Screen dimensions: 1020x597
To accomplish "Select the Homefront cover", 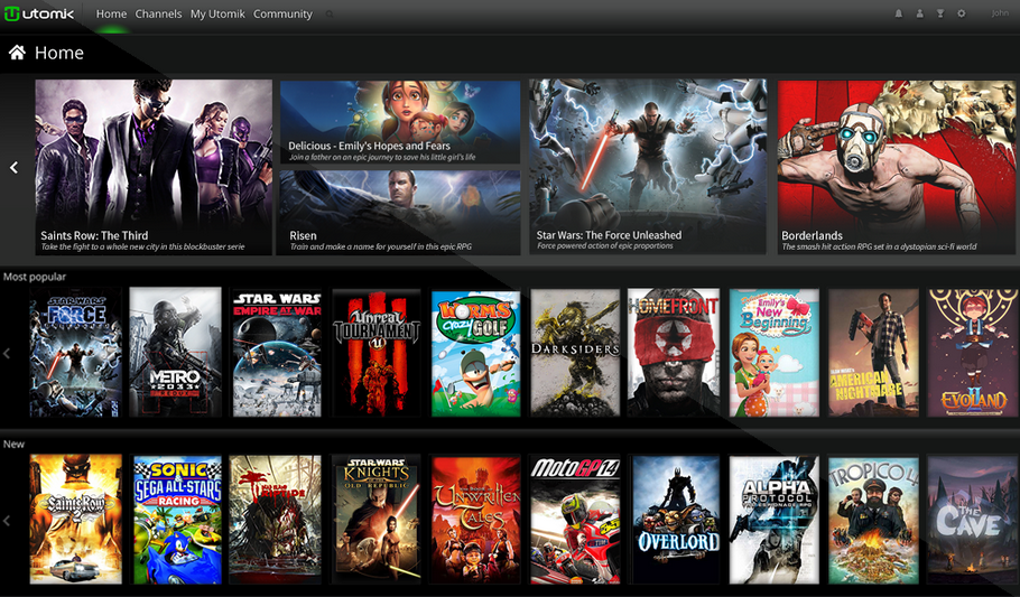I will coord(674,352).
